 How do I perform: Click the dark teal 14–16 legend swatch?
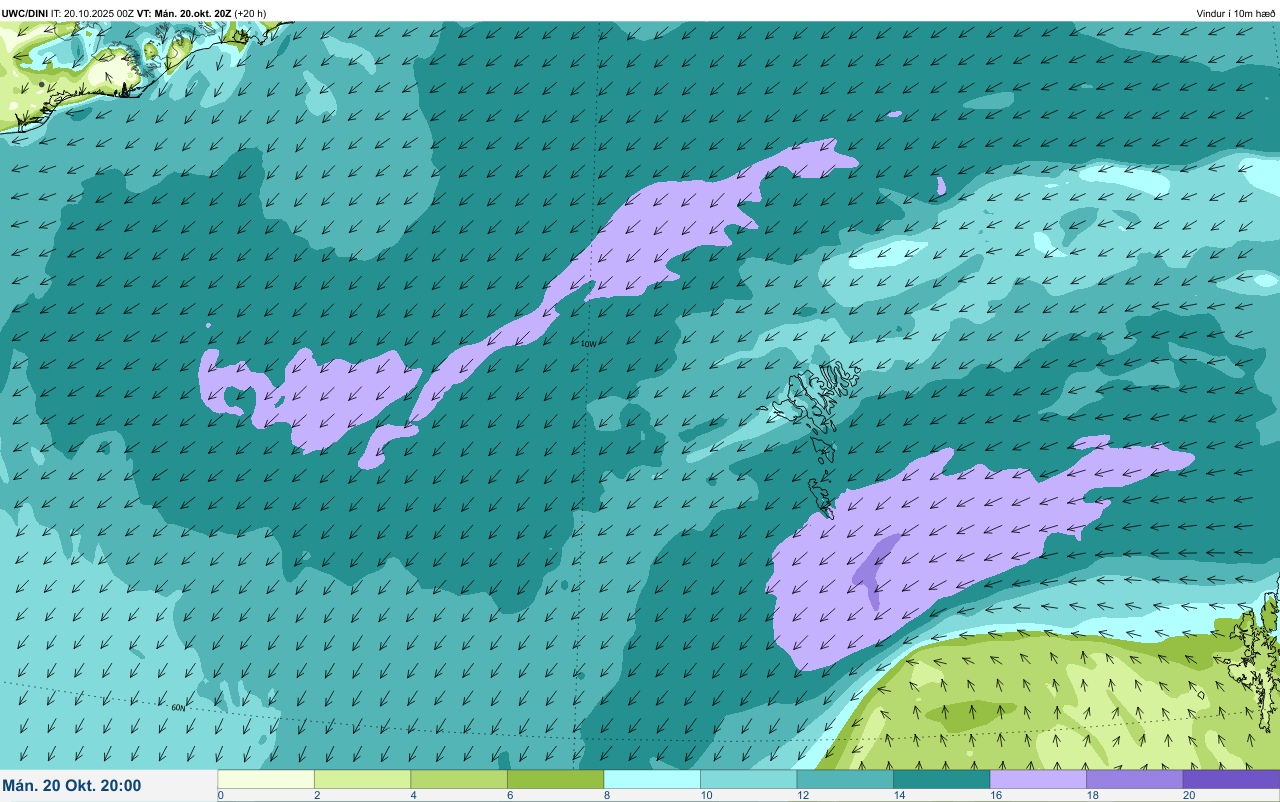pyautogui.click(x=941, y=779)
